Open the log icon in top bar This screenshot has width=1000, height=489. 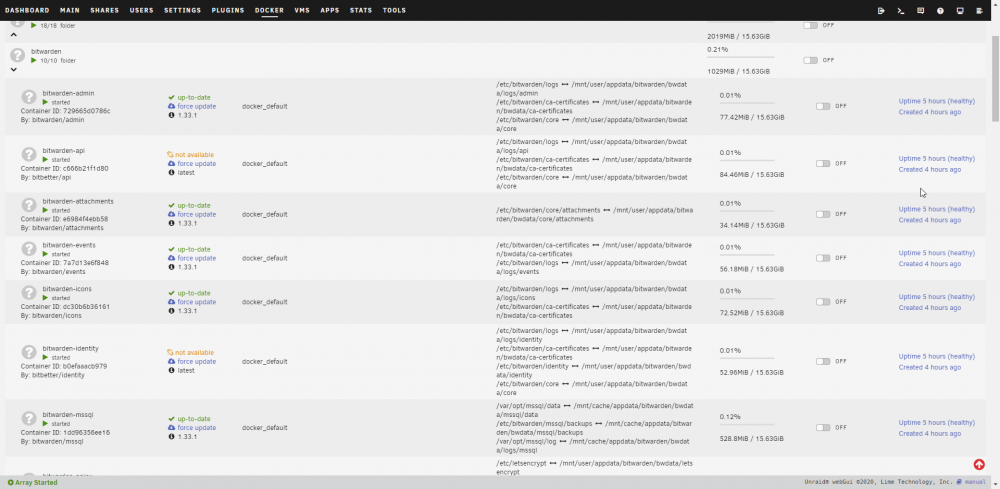(980, 11)
